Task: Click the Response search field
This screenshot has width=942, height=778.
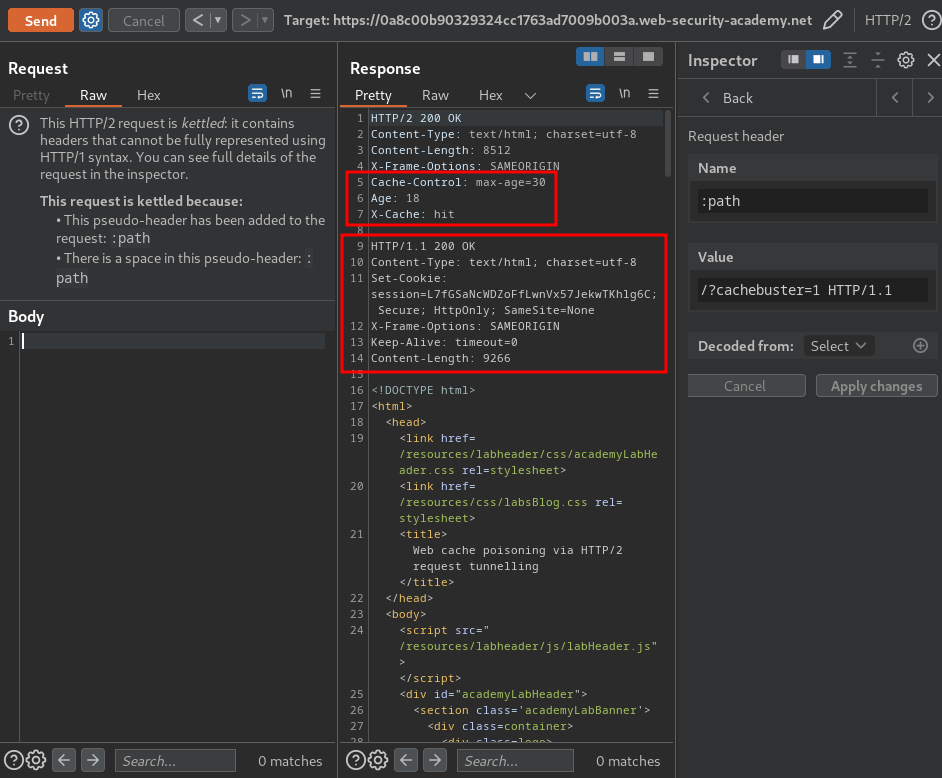Action: (515, 761)
